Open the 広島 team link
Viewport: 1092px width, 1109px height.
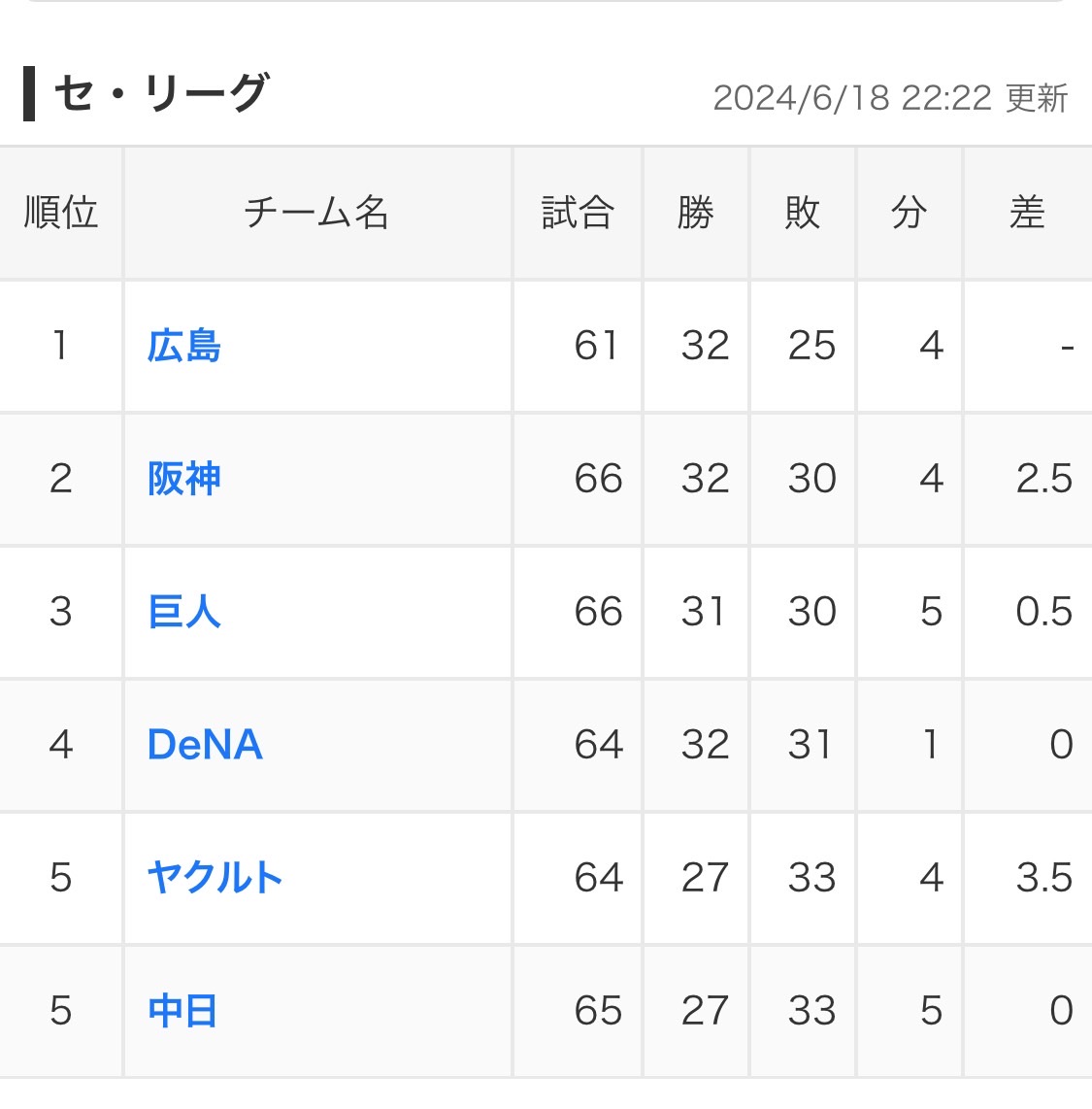(184, 346)
